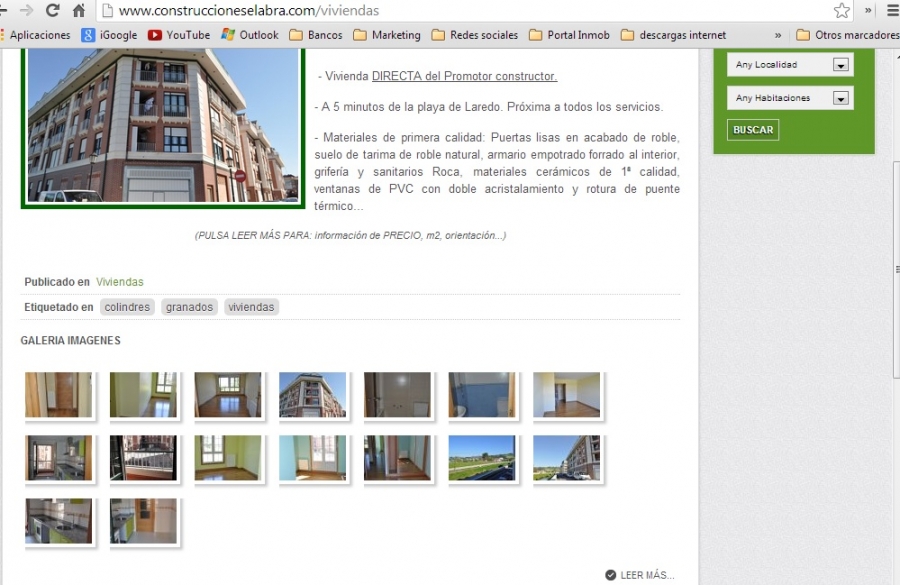Open the Portal Inmob bookmark folder
Viewport: 900px width, 585px height.
(569, 35)
